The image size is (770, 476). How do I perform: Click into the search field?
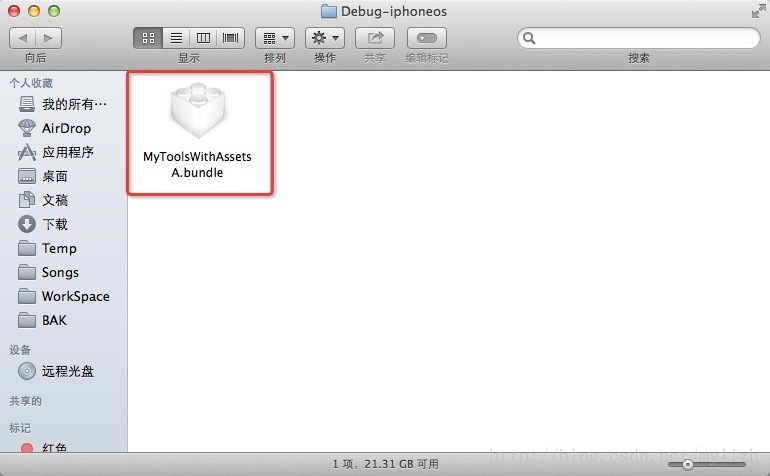pos(638,38)
